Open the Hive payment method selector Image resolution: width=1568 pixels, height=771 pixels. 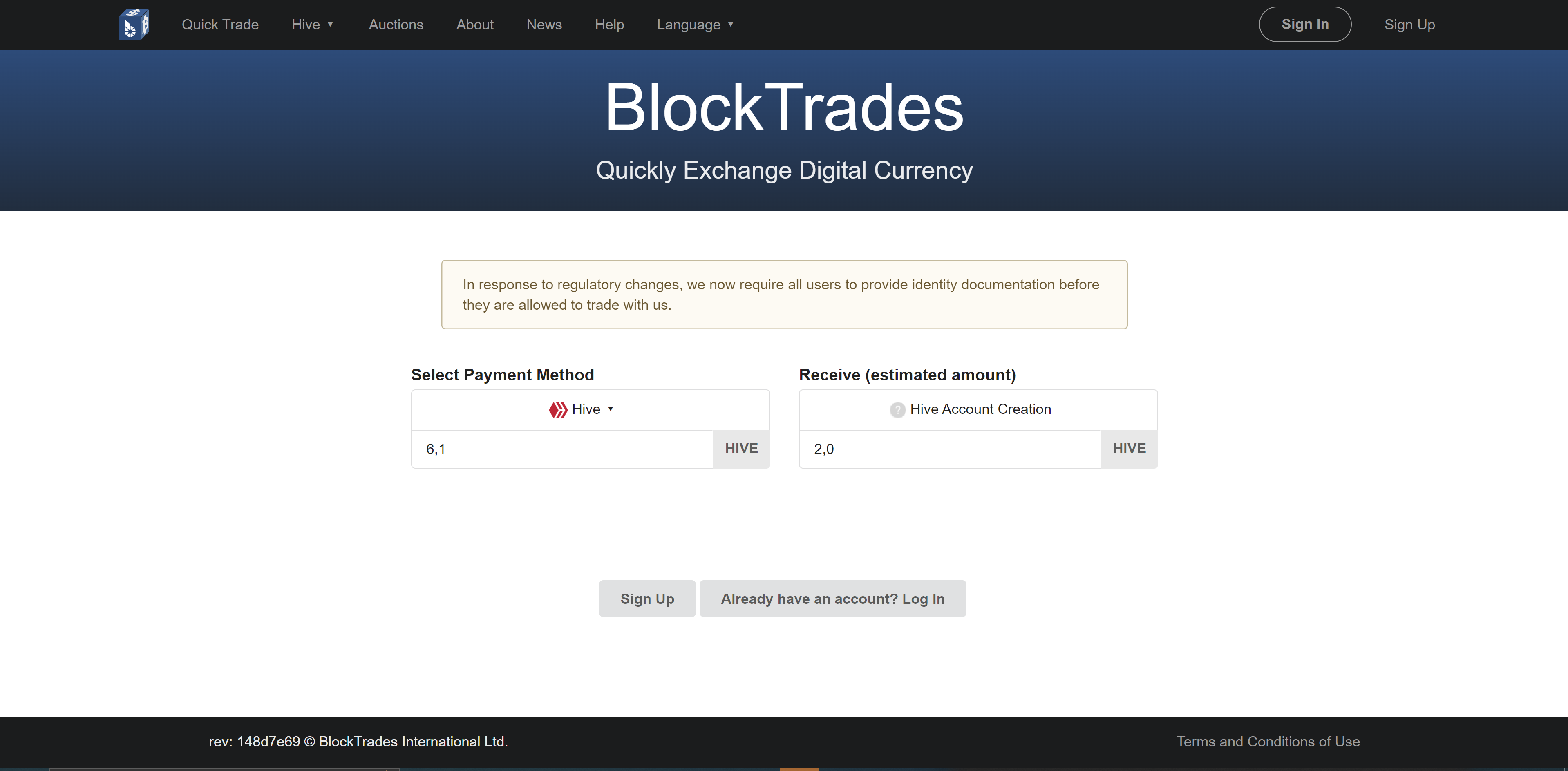[591, 409]
